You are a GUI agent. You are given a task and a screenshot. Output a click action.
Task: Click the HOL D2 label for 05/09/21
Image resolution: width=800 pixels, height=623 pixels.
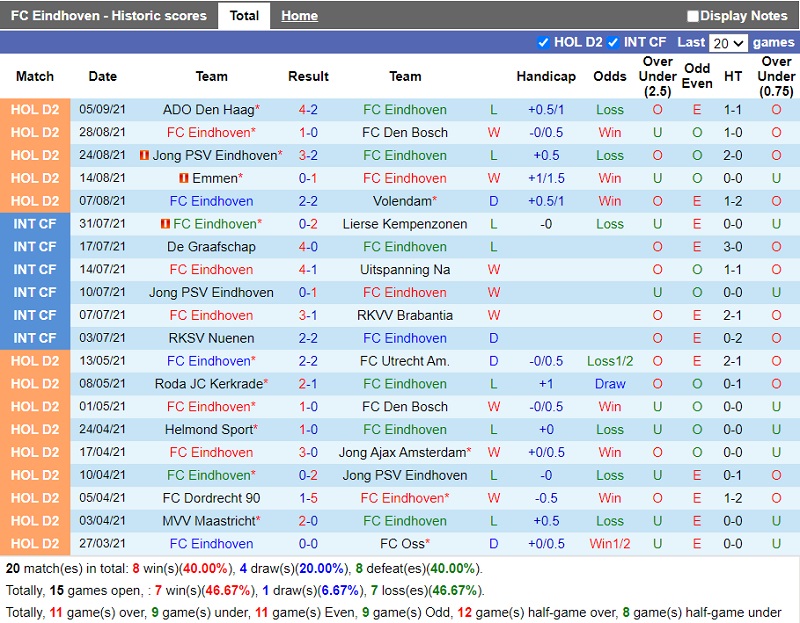click(x=35, y=110)
